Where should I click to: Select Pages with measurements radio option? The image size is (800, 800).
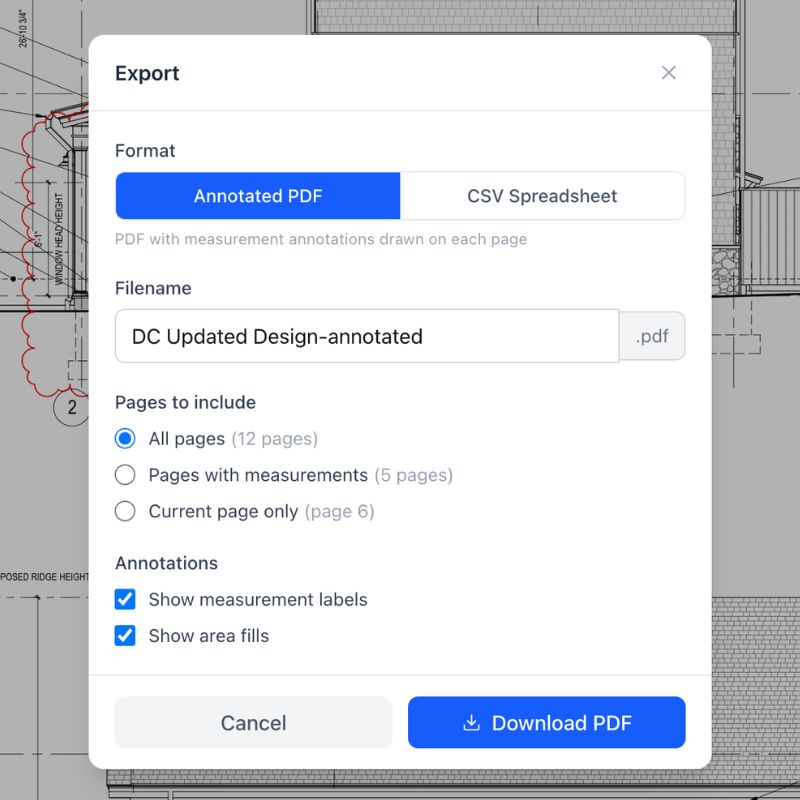(125, 475)
